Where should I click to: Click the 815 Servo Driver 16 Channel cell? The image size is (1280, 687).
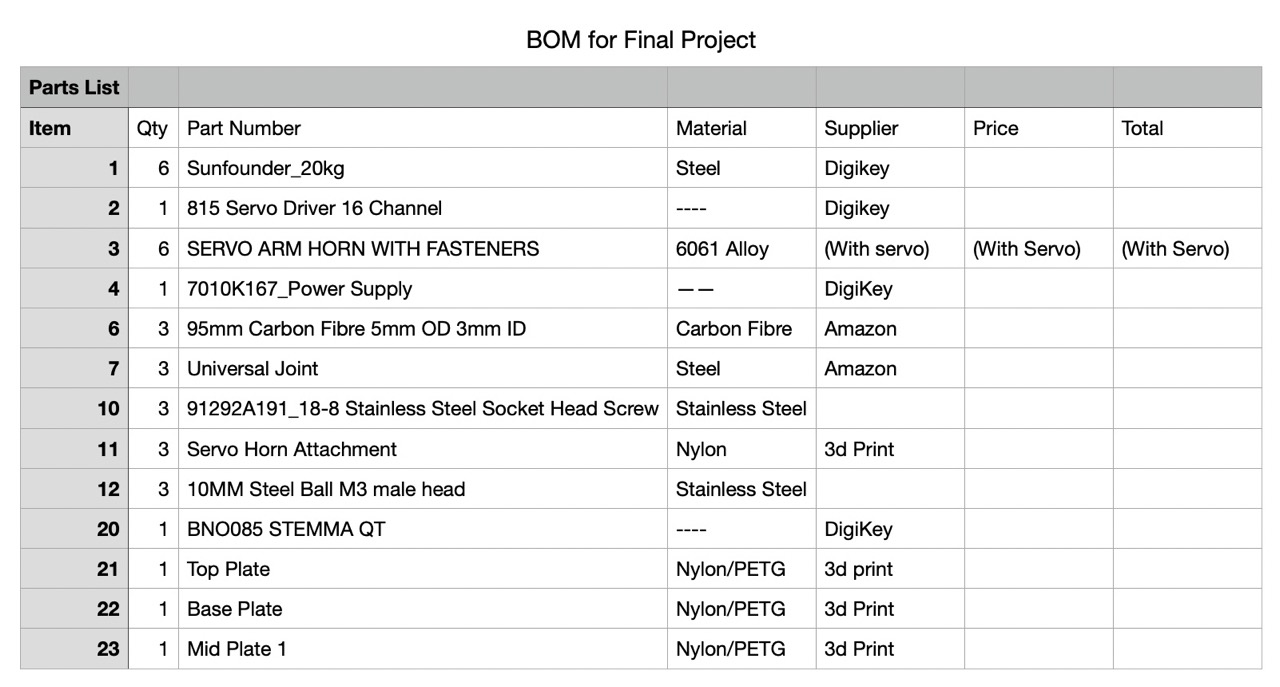423,208
